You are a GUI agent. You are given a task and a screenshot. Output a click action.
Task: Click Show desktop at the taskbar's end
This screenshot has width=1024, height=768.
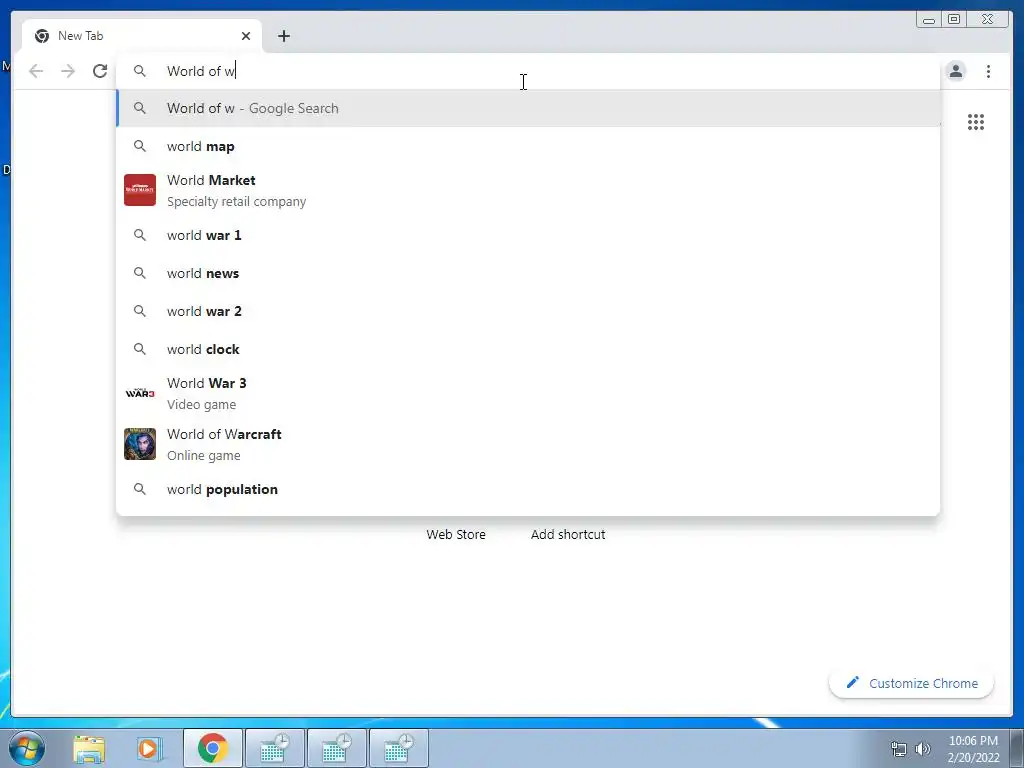coord(1017,748)
